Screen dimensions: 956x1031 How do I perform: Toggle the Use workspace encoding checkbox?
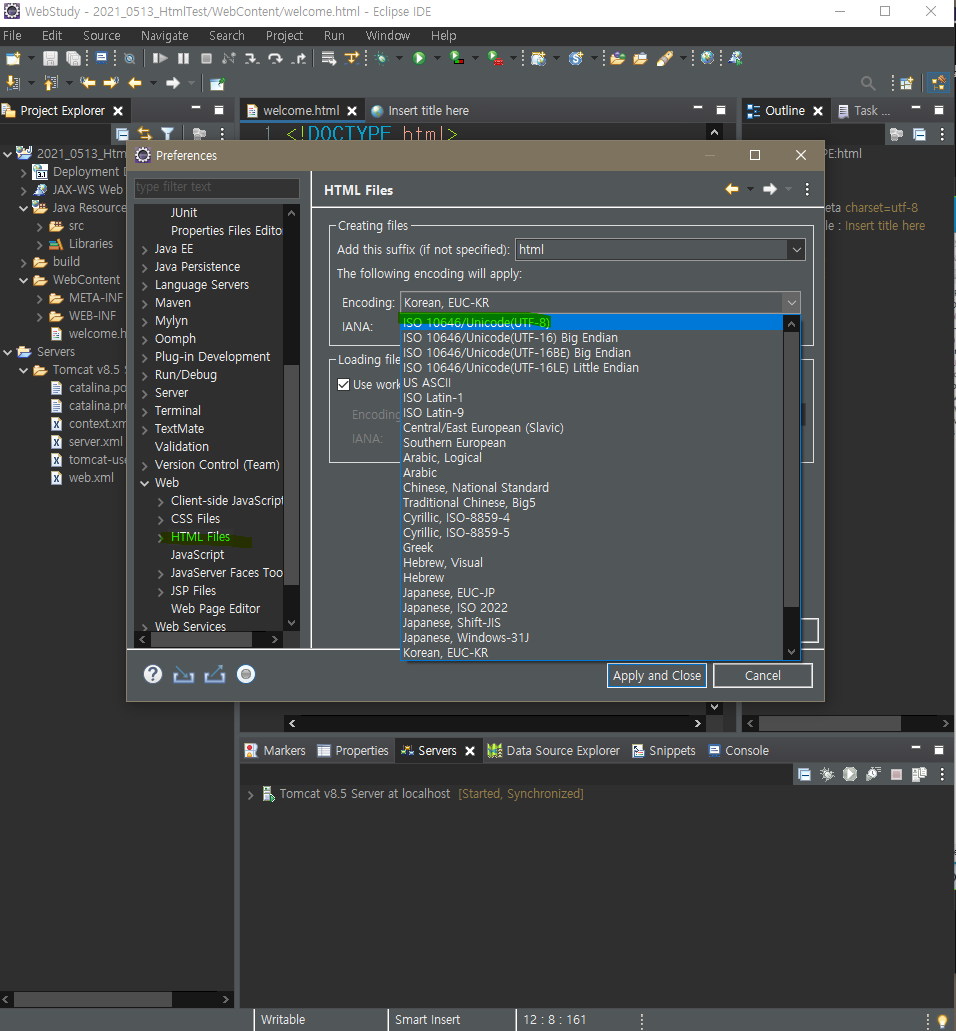click(x=343, y=385)
